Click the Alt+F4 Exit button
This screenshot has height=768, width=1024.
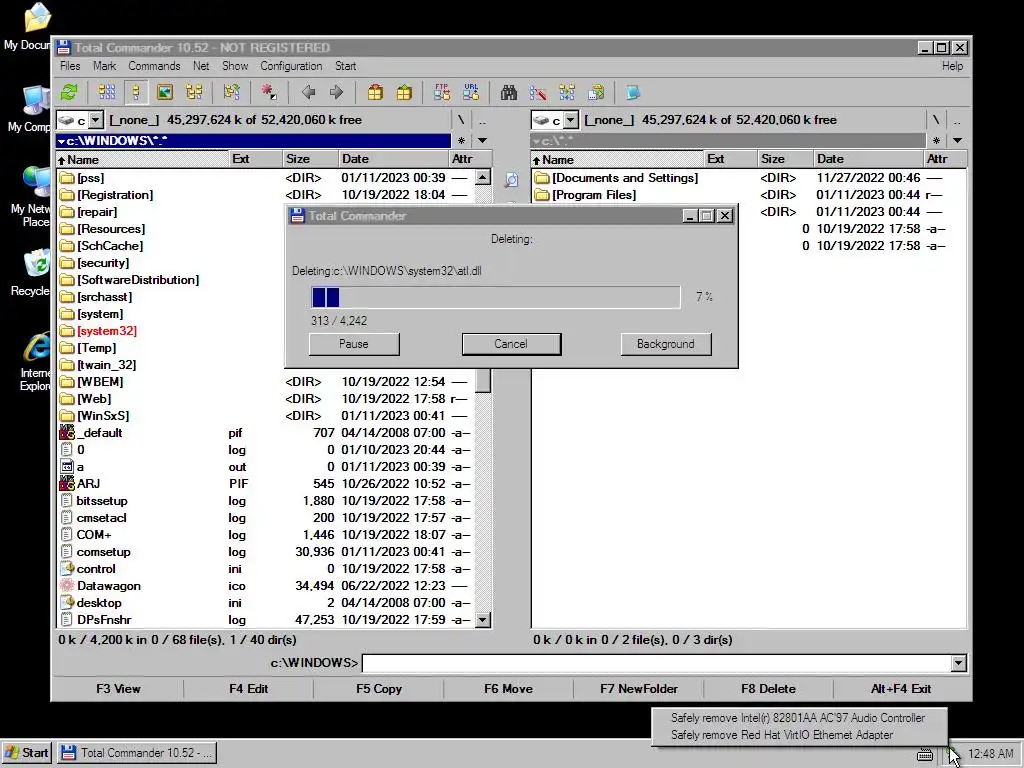901,688
